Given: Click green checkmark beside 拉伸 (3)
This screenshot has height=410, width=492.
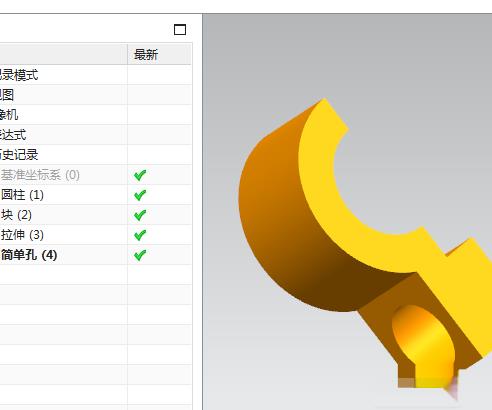Looking at the screenshot, I should [x=140, y=235].
